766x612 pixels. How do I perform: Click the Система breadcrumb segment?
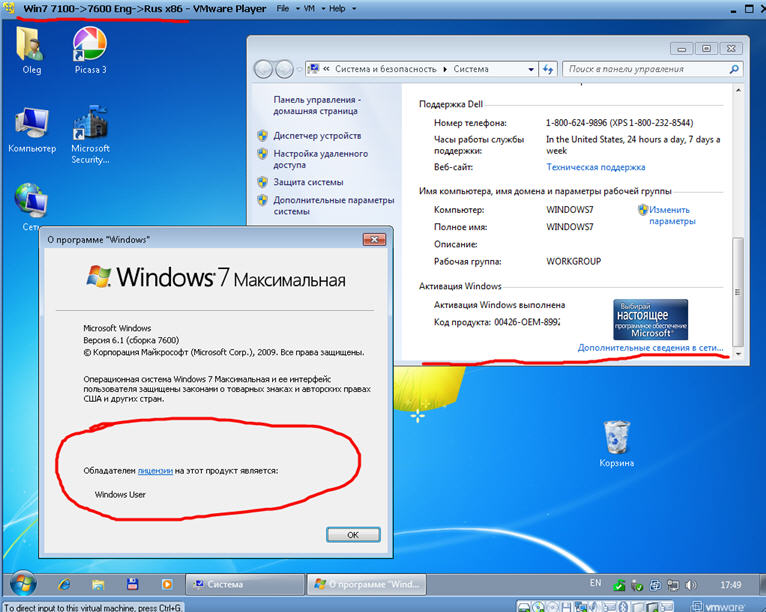471,69
